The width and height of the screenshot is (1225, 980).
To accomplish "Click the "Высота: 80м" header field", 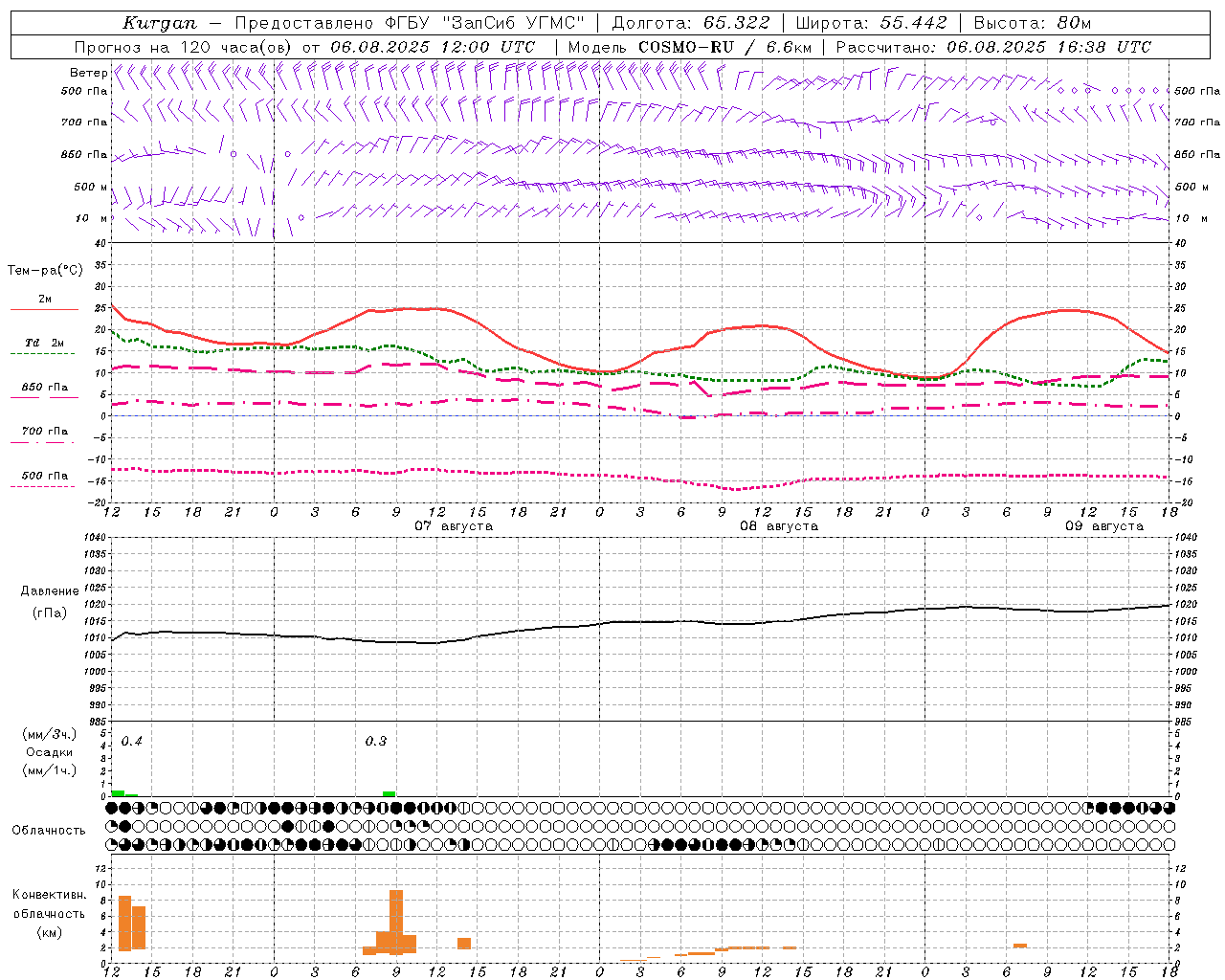I will 1033,23.
